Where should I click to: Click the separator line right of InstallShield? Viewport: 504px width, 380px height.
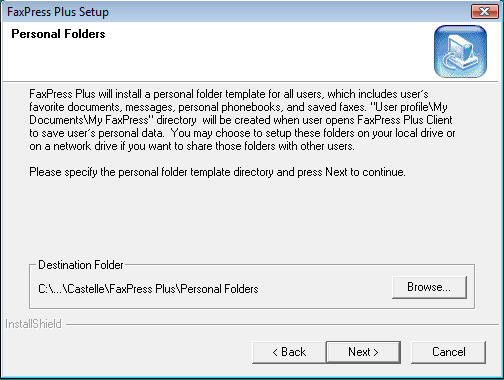coord(283,324)
